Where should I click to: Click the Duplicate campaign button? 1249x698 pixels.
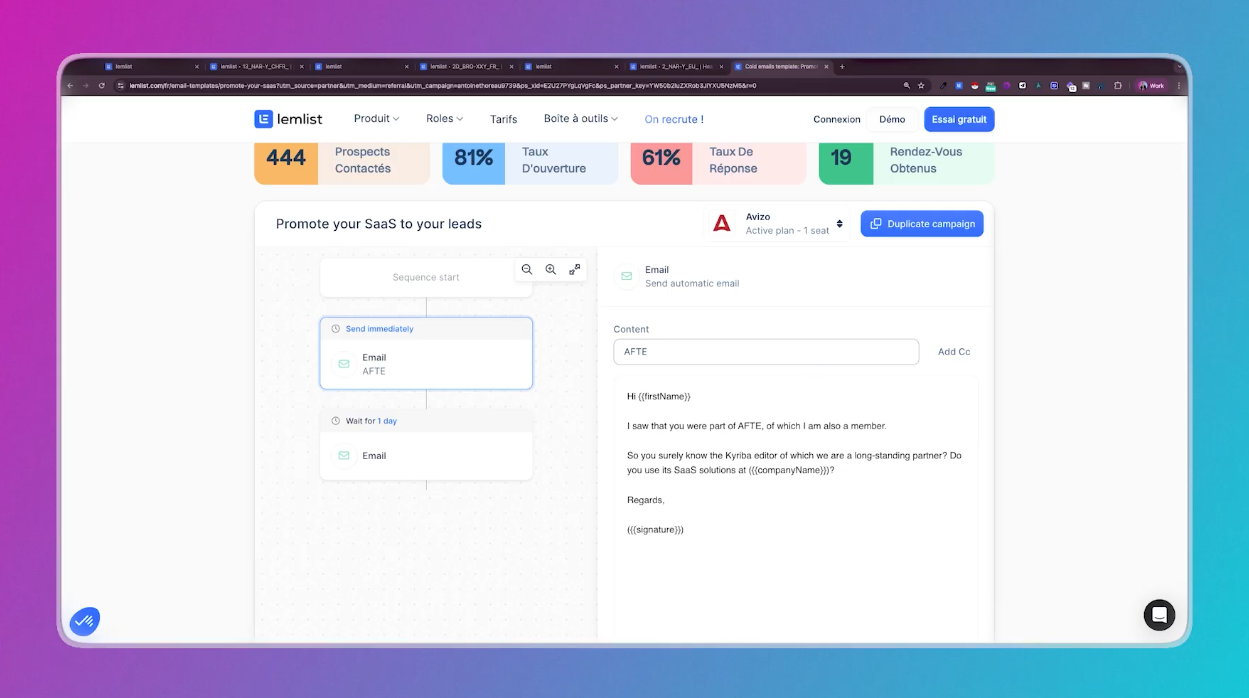coord(922,224)
